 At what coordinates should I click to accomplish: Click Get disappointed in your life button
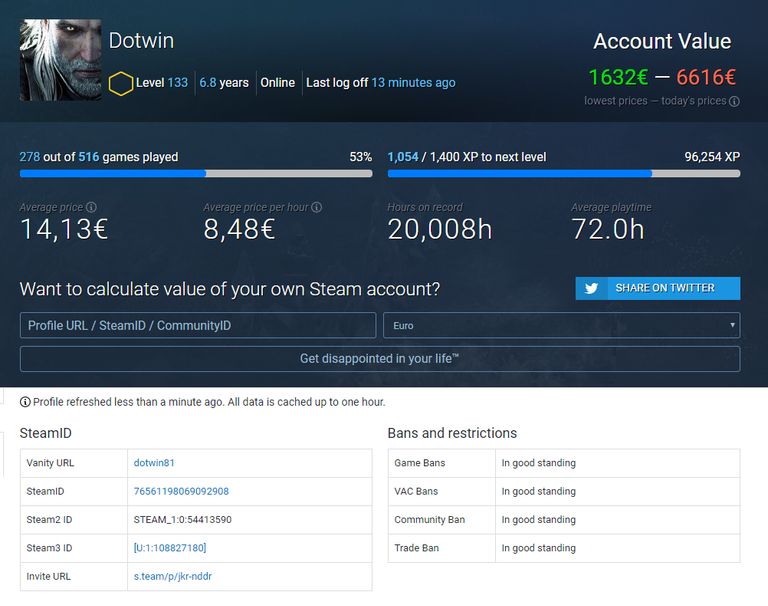380,359
